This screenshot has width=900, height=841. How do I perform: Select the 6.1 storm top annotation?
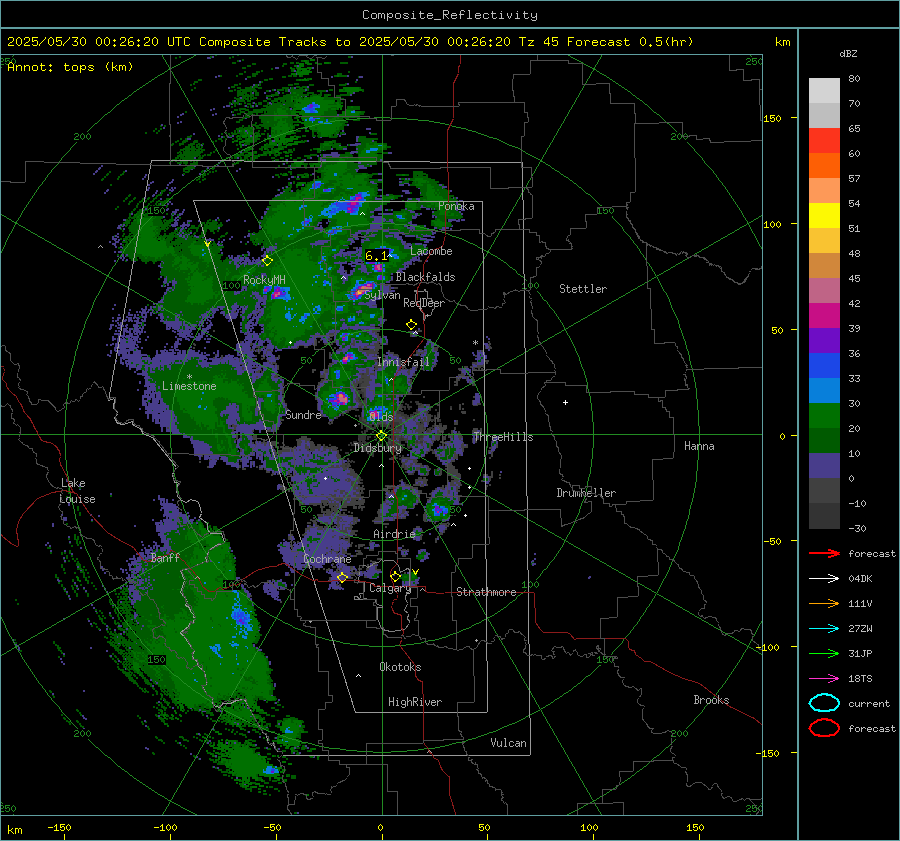click(376, 255)
